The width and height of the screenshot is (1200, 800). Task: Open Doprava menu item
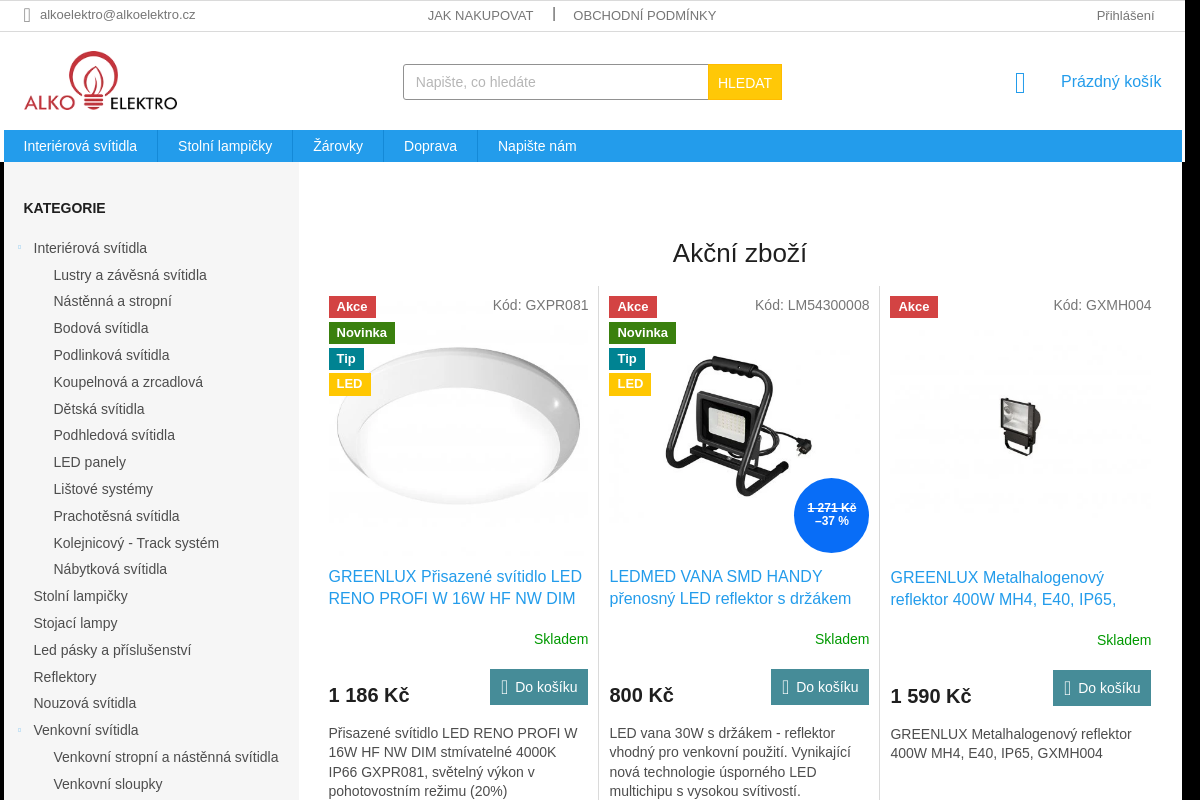(x=430, y=146)
